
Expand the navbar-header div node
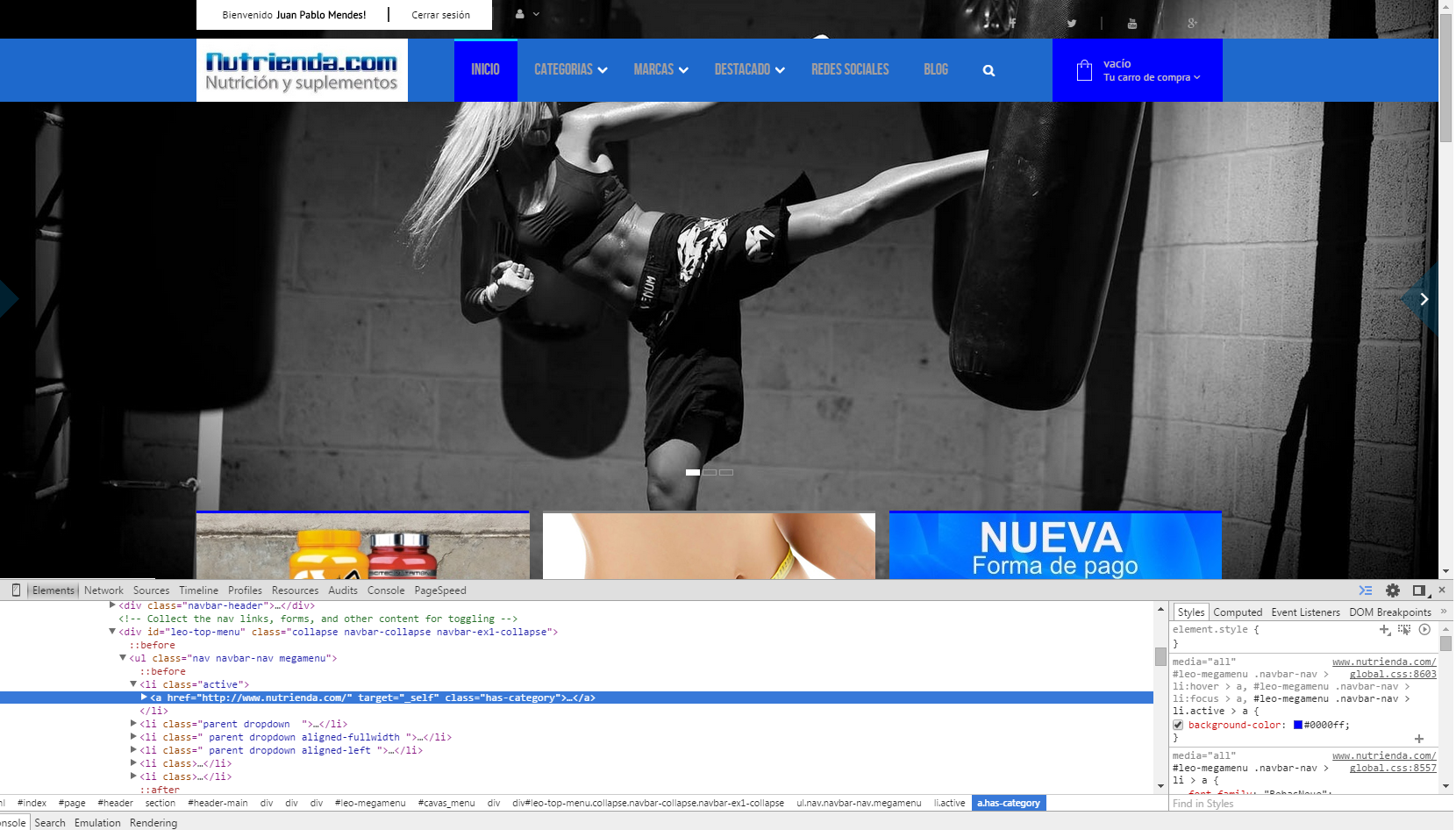(112, 605)
